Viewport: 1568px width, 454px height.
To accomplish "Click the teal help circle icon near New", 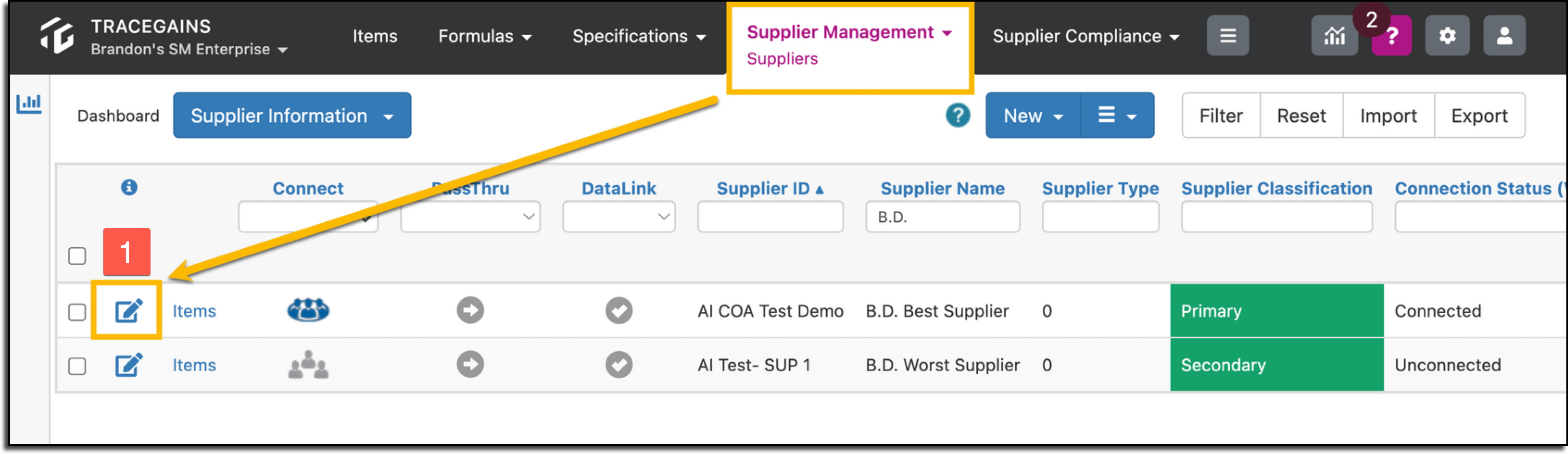I will [x=958, y=115].
